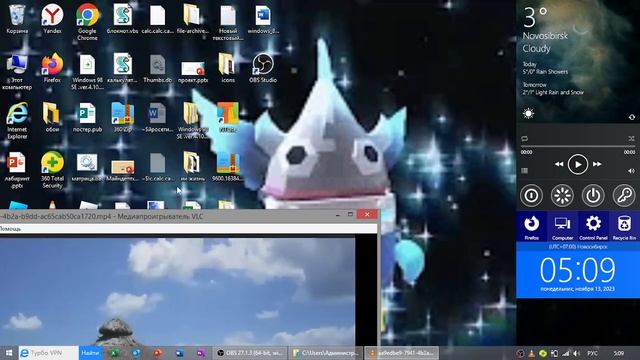
Task: Select the Thumbs.db file icon
Action: [158, 69]
